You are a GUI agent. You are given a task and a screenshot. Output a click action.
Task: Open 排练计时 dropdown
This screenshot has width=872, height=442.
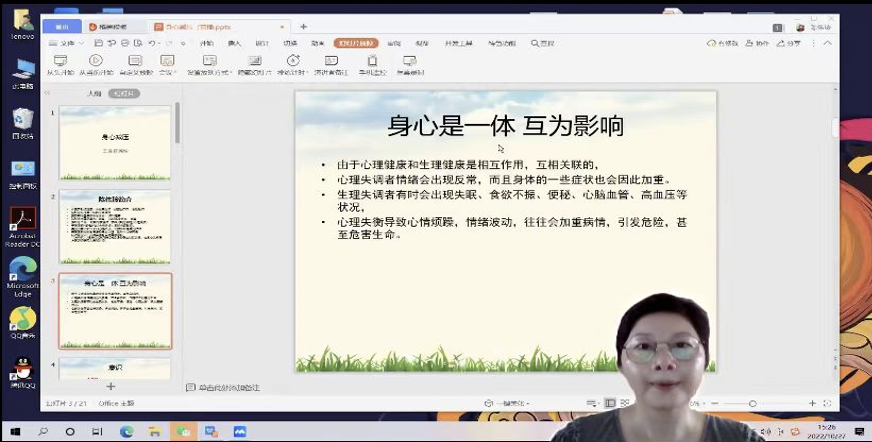pos(293,65)
